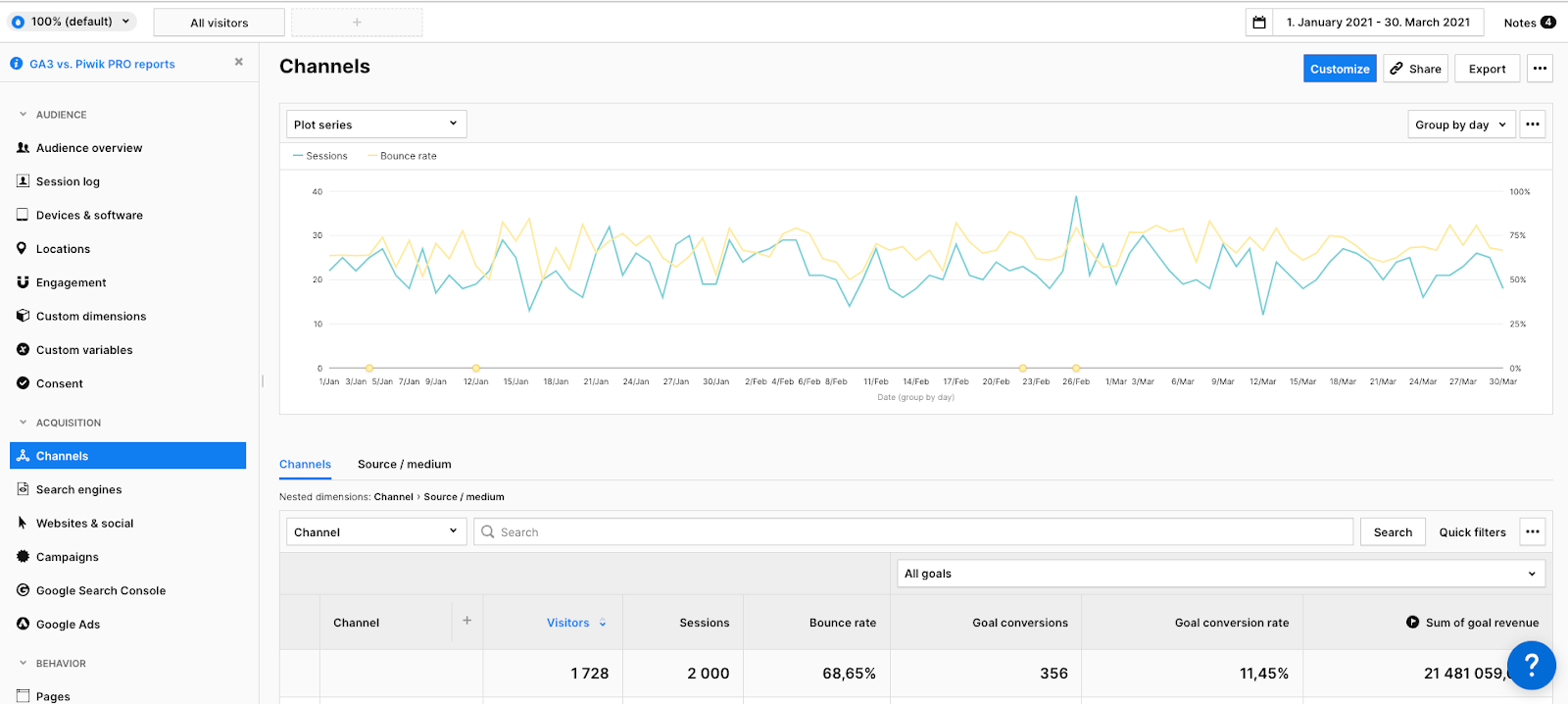
Task: Open the blue help question mark bubble
Action: tap(1531, 666)
